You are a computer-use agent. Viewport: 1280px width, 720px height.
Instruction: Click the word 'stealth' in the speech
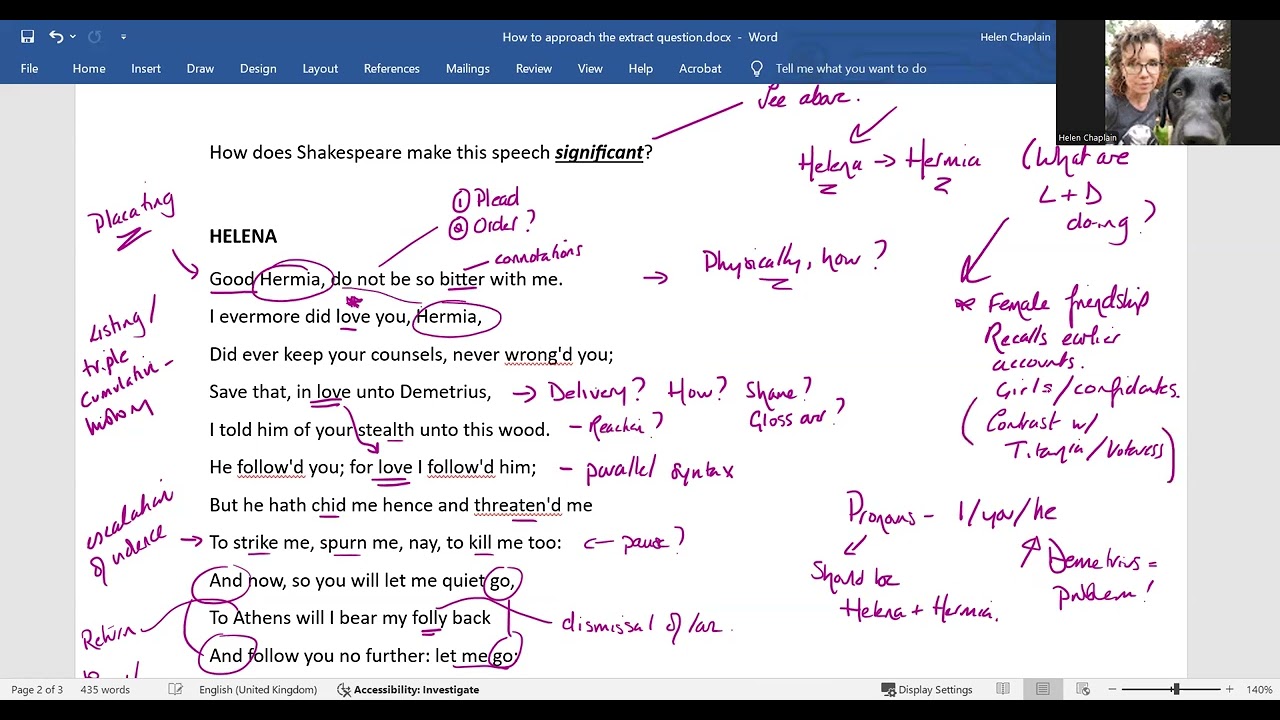click(x=386, y=430)
